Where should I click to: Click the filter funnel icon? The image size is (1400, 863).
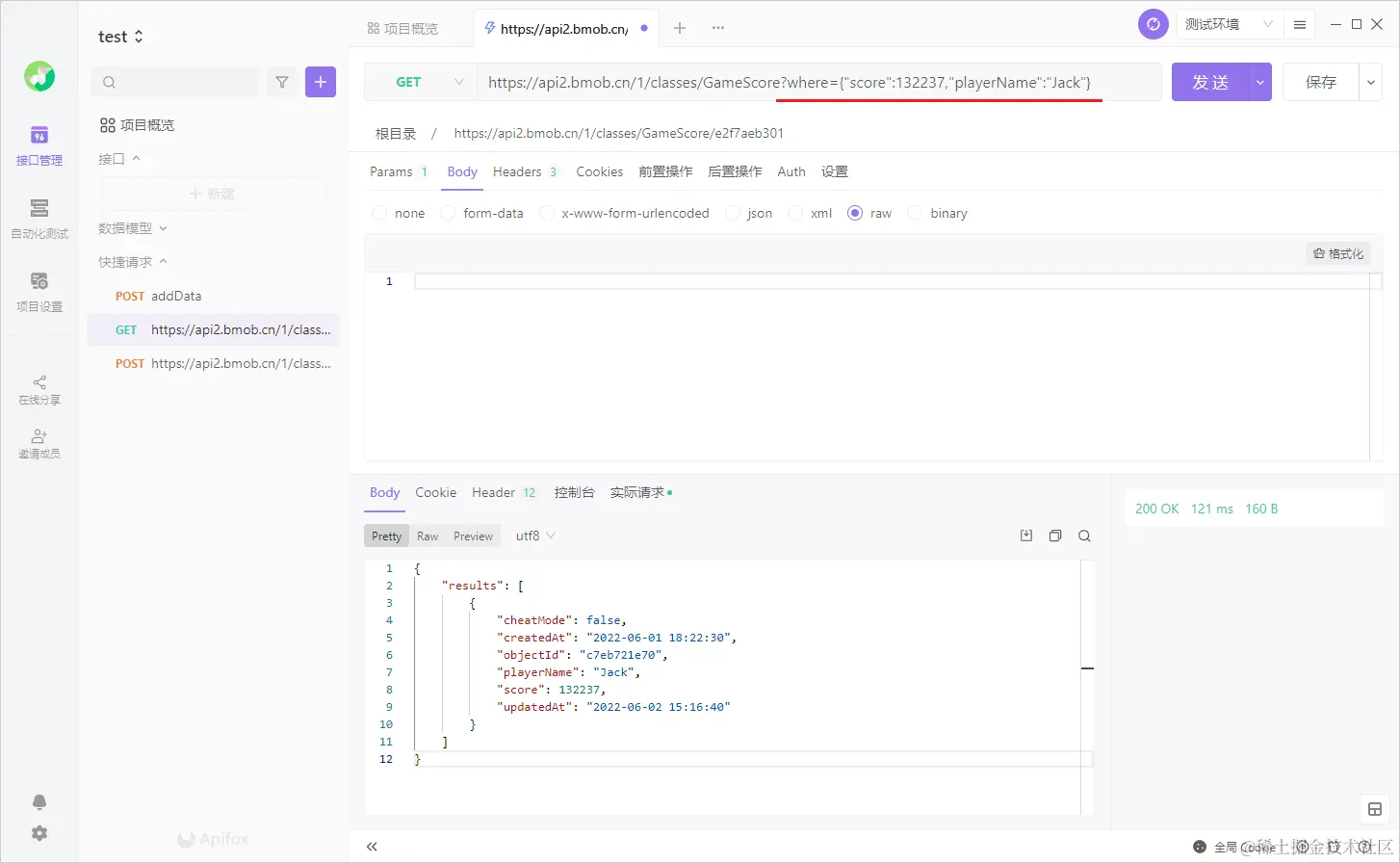point(282,82)
